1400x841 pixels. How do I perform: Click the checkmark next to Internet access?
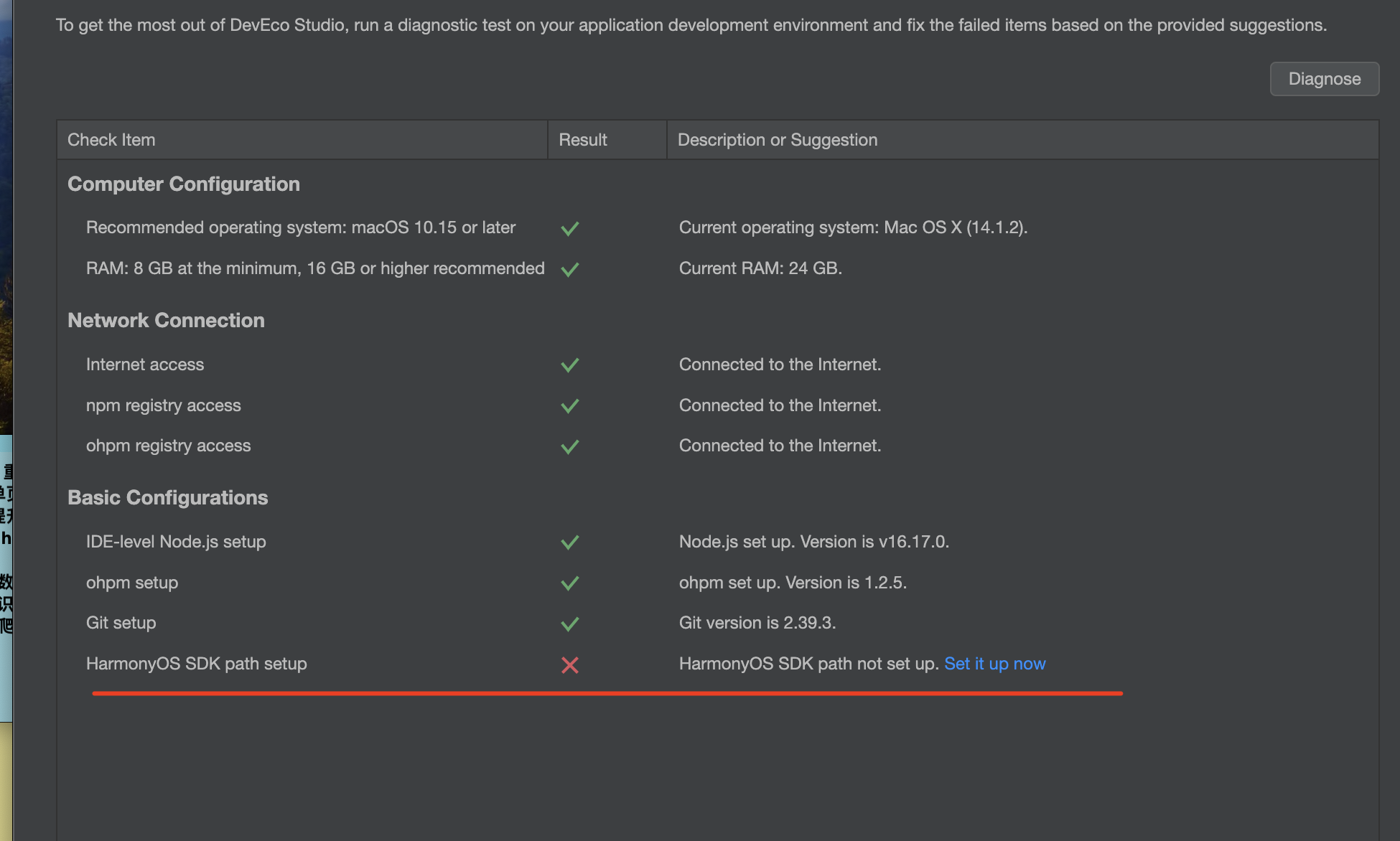point(570,365)
